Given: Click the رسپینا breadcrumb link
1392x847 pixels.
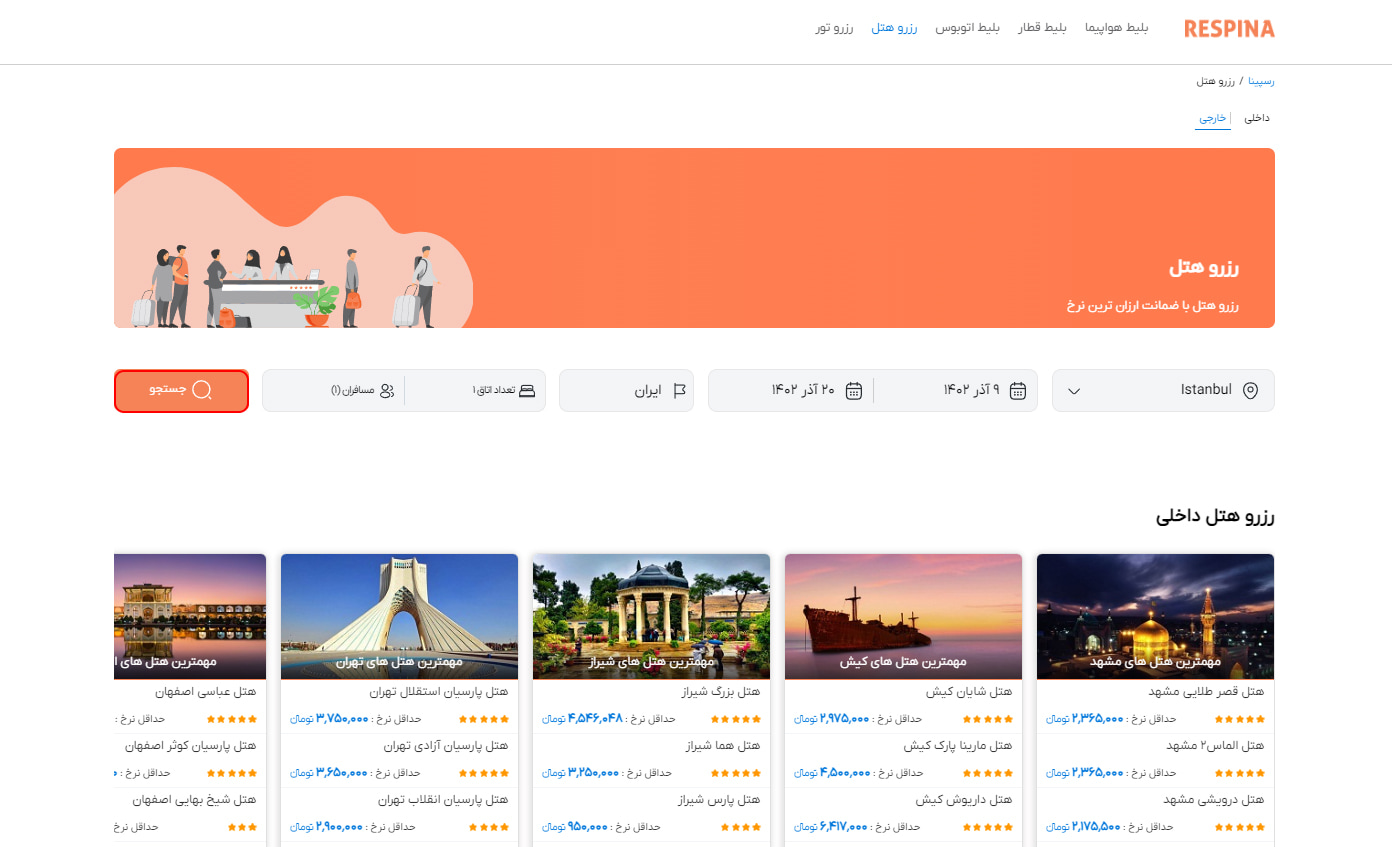Looking at the screenshot, I should (x=1260, y=81).
